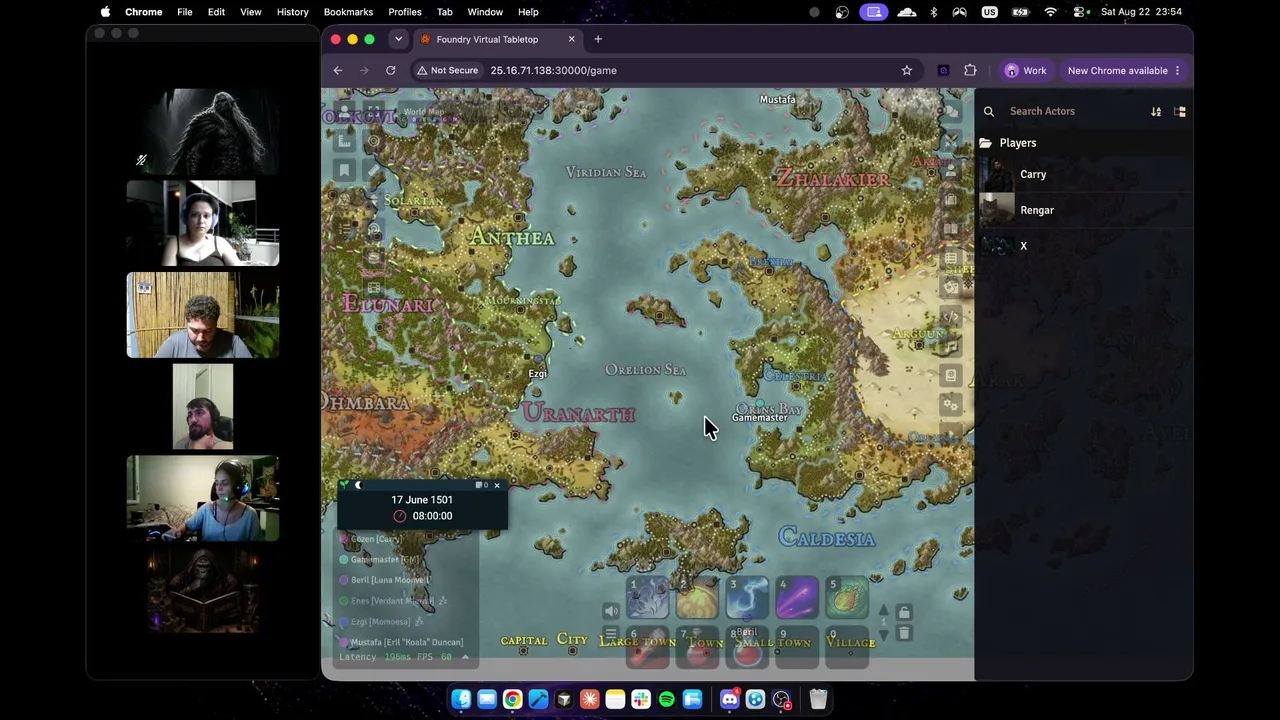Open the Journal sidebar tab
Viewport: 1280px width, 720px height.
pos(951,229)
